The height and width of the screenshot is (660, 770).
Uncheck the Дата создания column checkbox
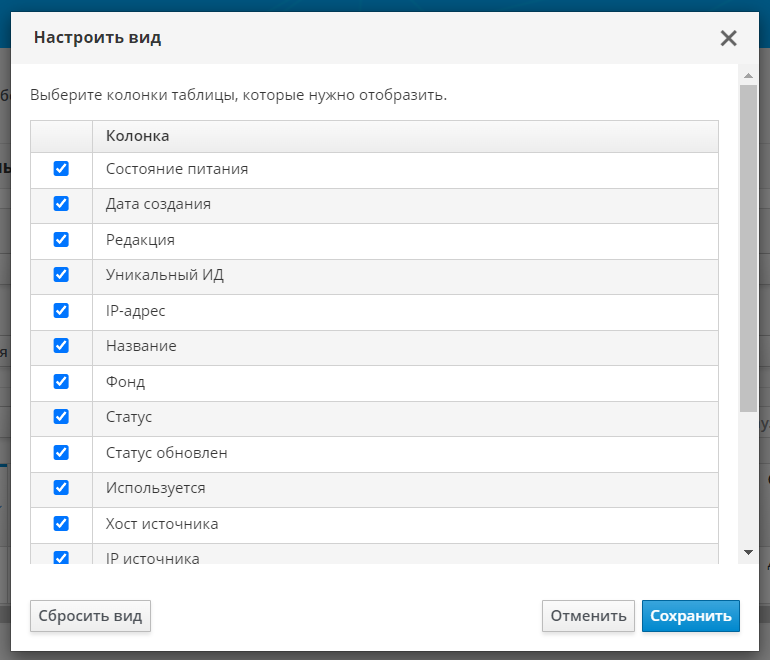(61, 204)
